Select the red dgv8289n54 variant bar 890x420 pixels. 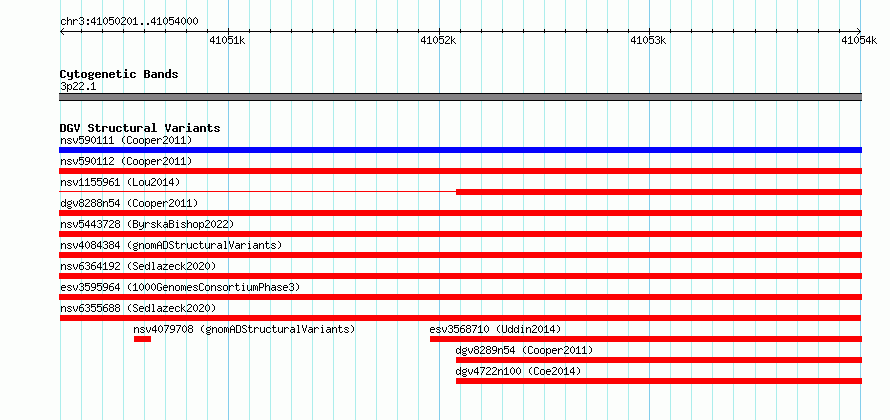tap(659, 360)
